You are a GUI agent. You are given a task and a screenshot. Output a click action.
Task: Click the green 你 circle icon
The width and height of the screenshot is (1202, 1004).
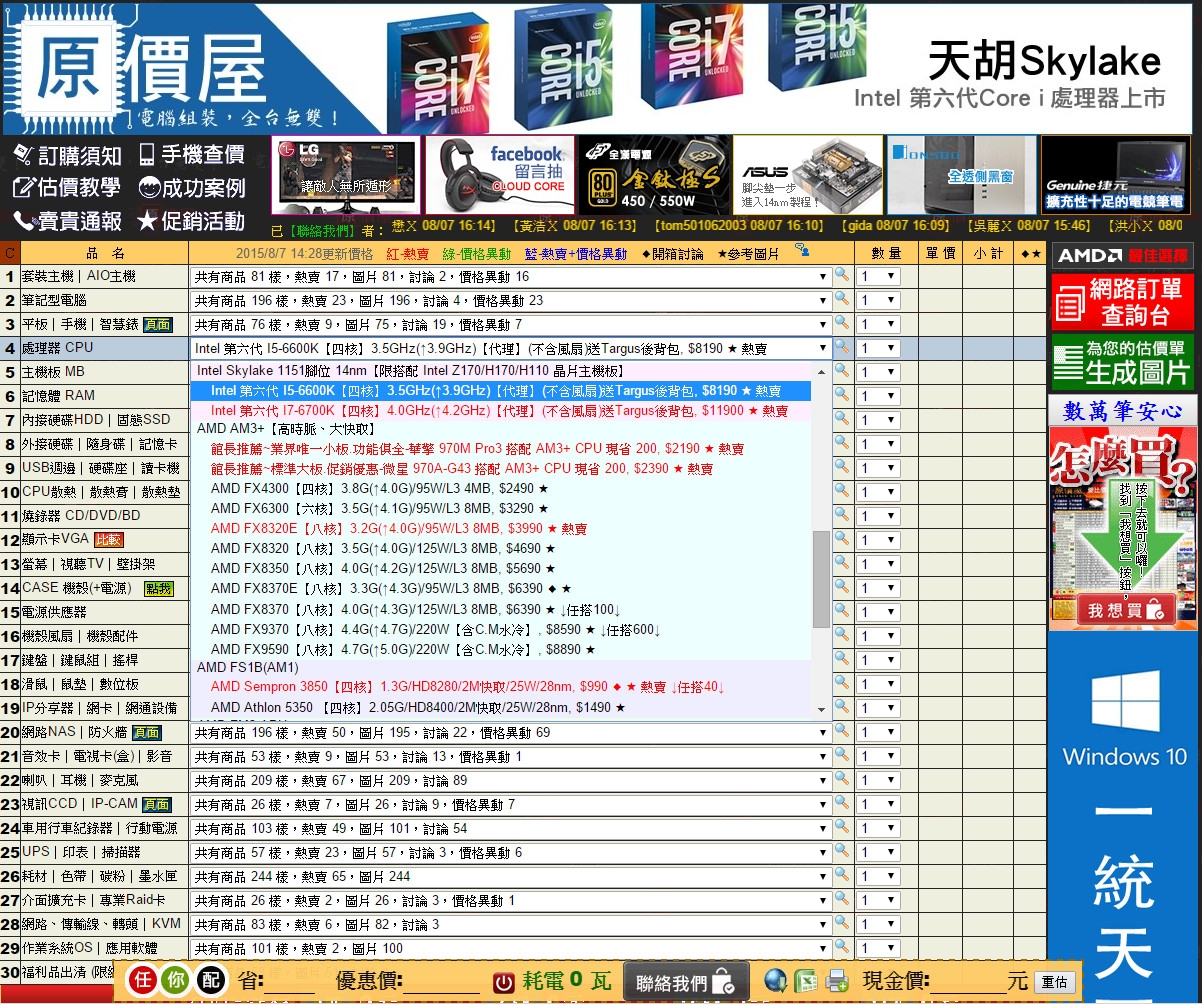(176, 981)
